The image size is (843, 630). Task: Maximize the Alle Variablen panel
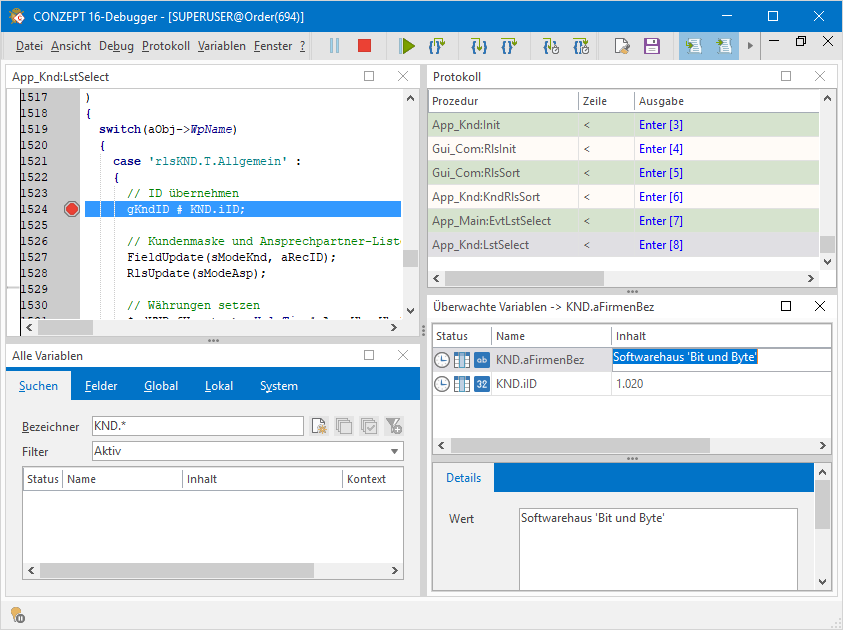pyautogui.click(x=369, y=355)
